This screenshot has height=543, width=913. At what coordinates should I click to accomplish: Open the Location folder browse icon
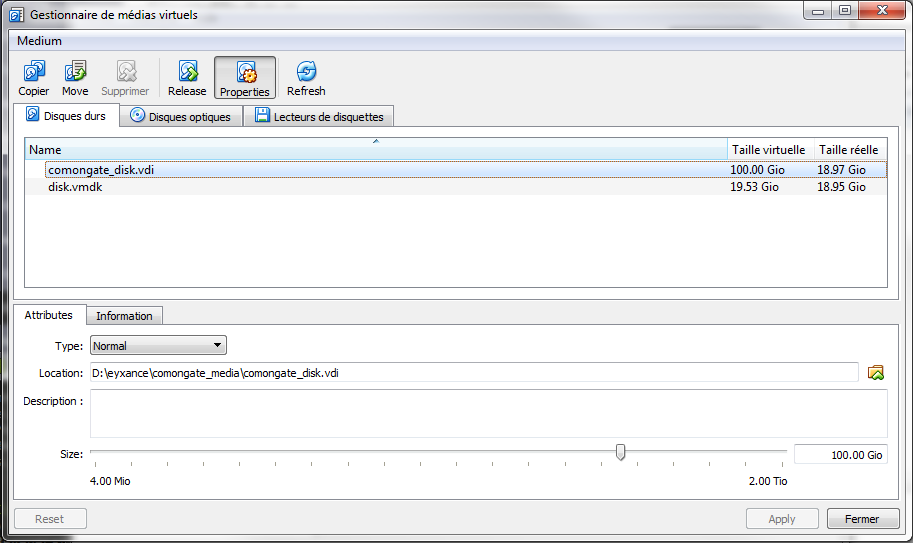(876, 372)
